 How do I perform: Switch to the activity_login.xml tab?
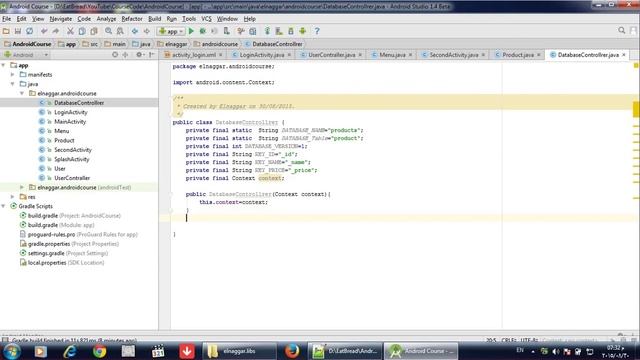coord(194,55)
